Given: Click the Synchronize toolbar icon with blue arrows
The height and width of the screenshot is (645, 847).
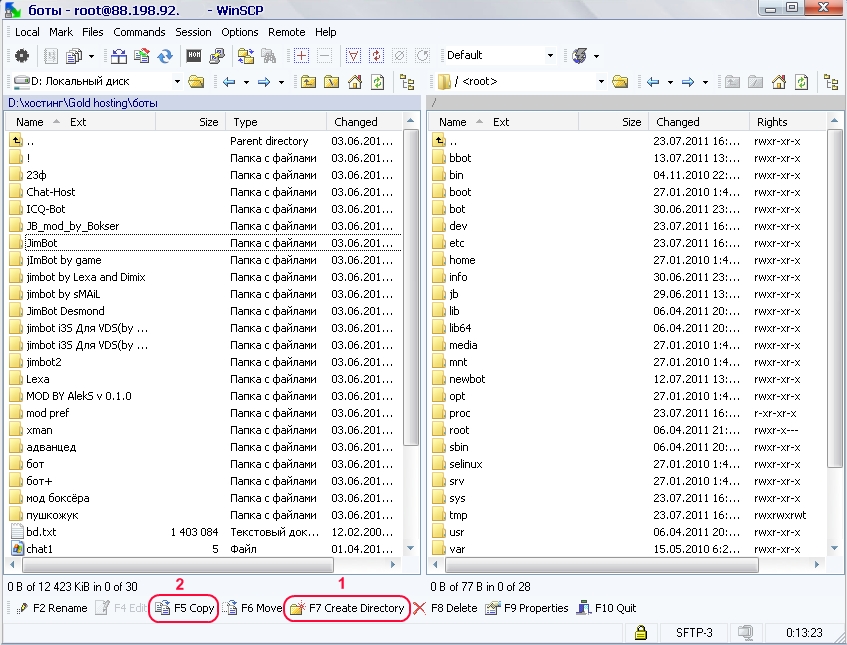Looking at the screenshot, I should coord(165,55).
